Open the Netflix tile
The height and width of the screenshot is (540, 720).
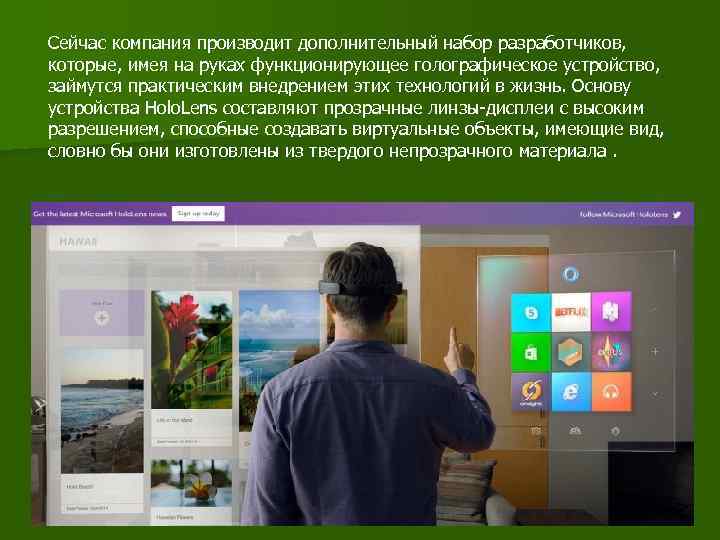[x=571, y=312]
